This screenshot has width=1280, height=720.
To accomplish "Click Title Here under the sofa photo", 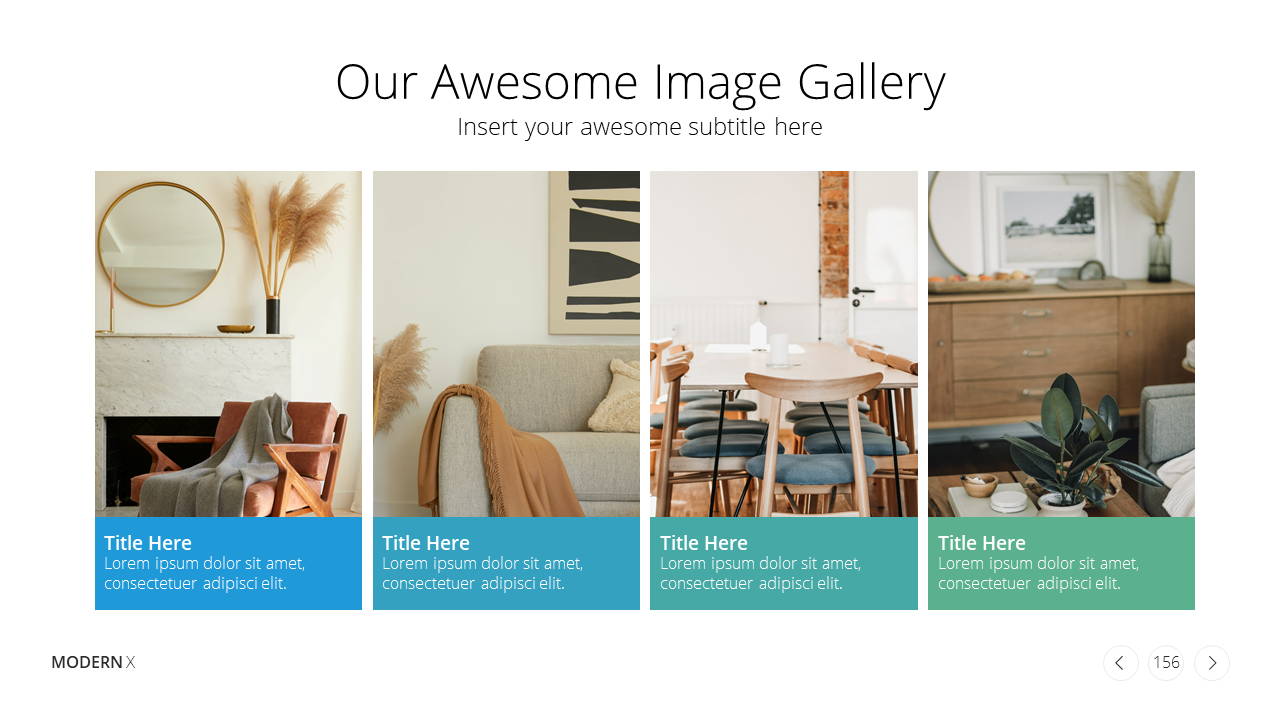I will 426,543.
